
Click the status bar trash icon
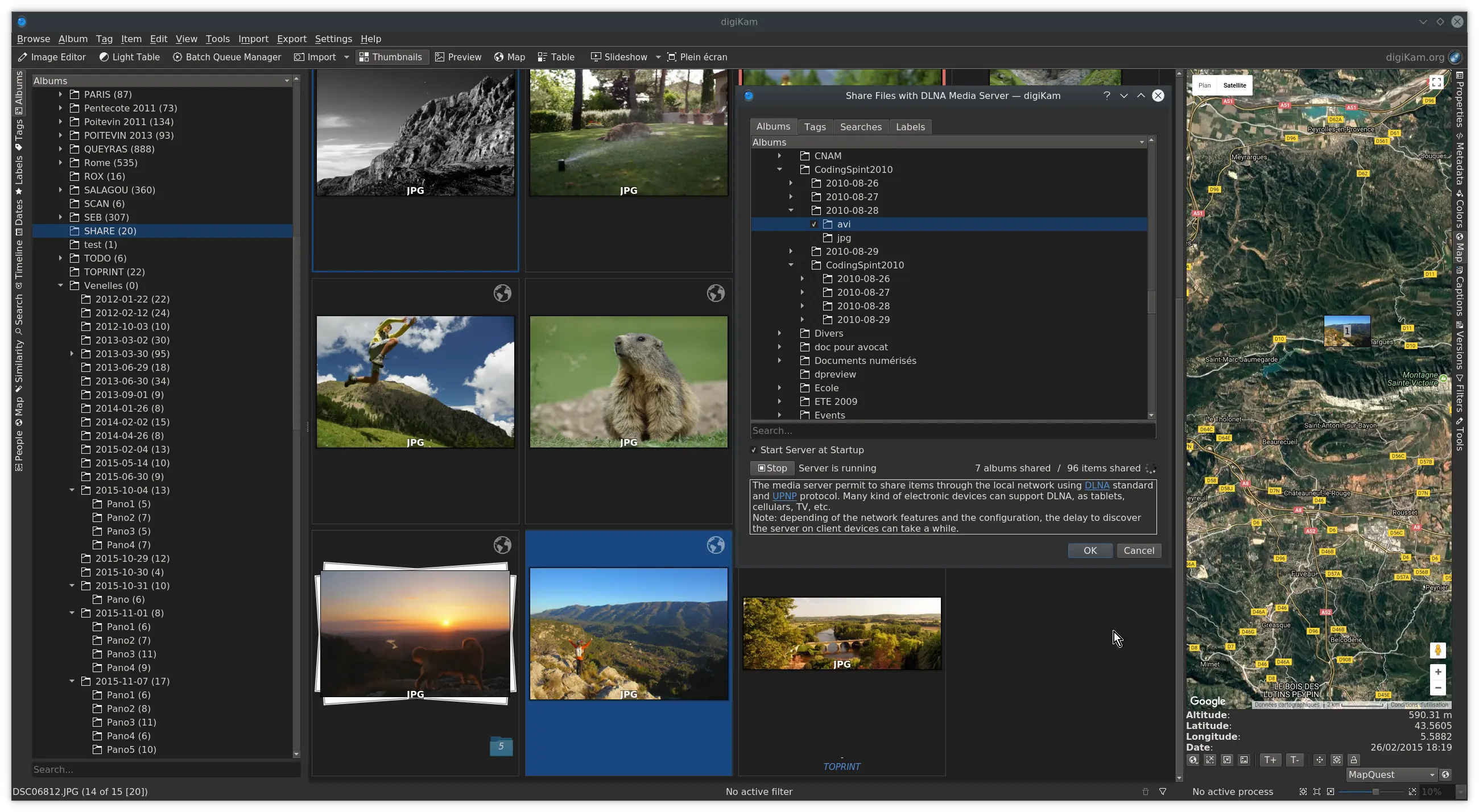click(x=1145, y=792)
